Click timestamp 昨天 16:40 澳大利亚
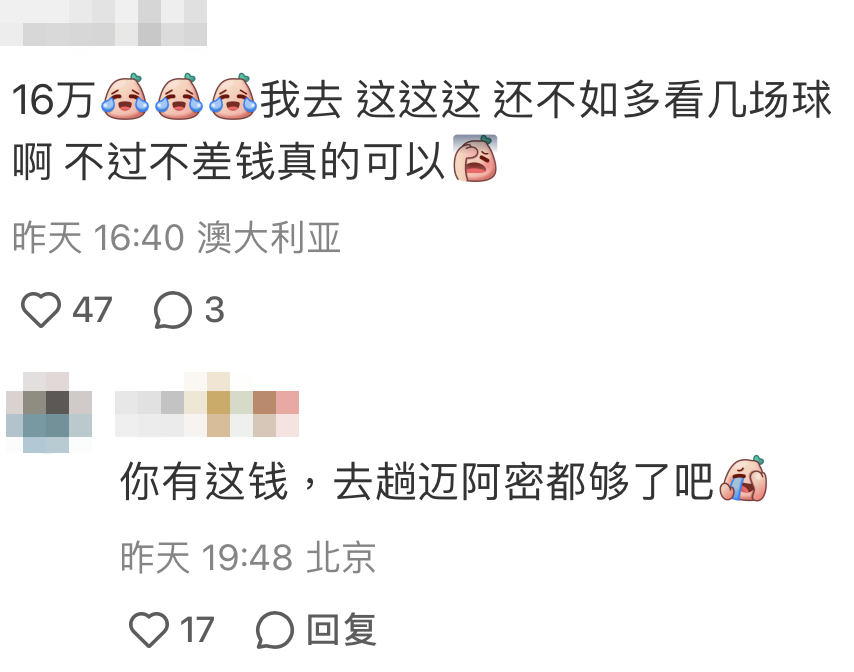Viewport: 854px width, 672px height. (176, 237)
